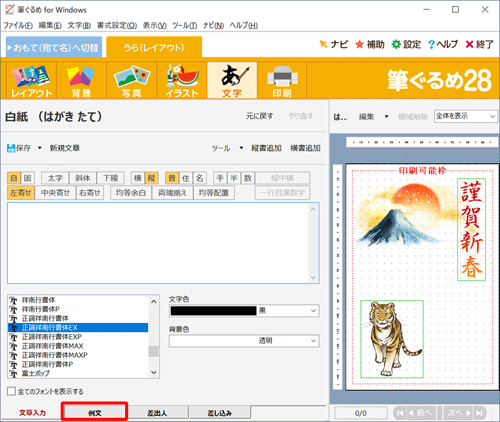This screenshot has width=500, height=422.
Task: Enable 全てのフォントを表示する checkbox
Action: click(x=11, y=391)
